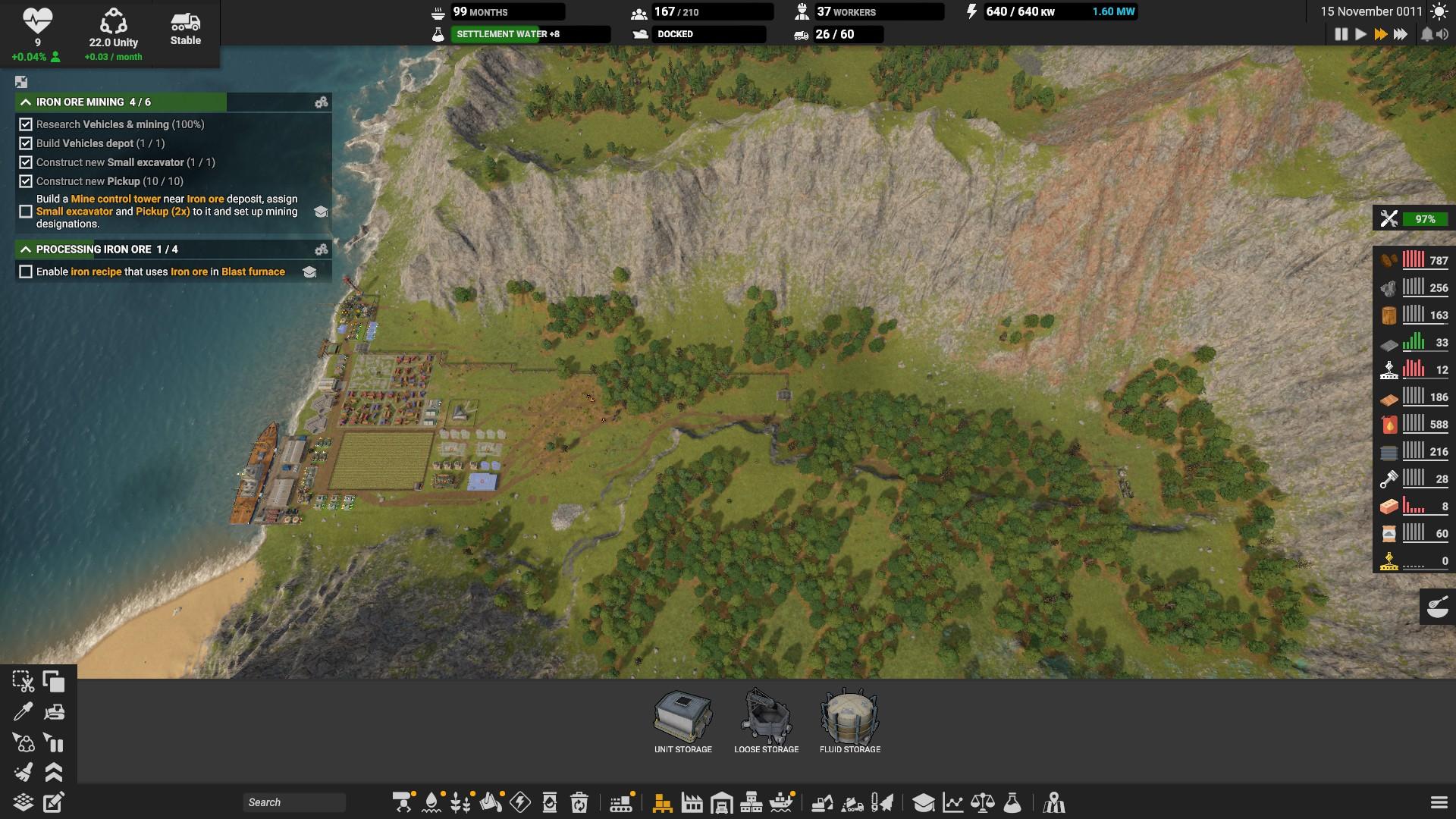The image size is (1456, 819).
Task: Toggle Mine control tower goal checkbox
Action: tap(26, 212)
